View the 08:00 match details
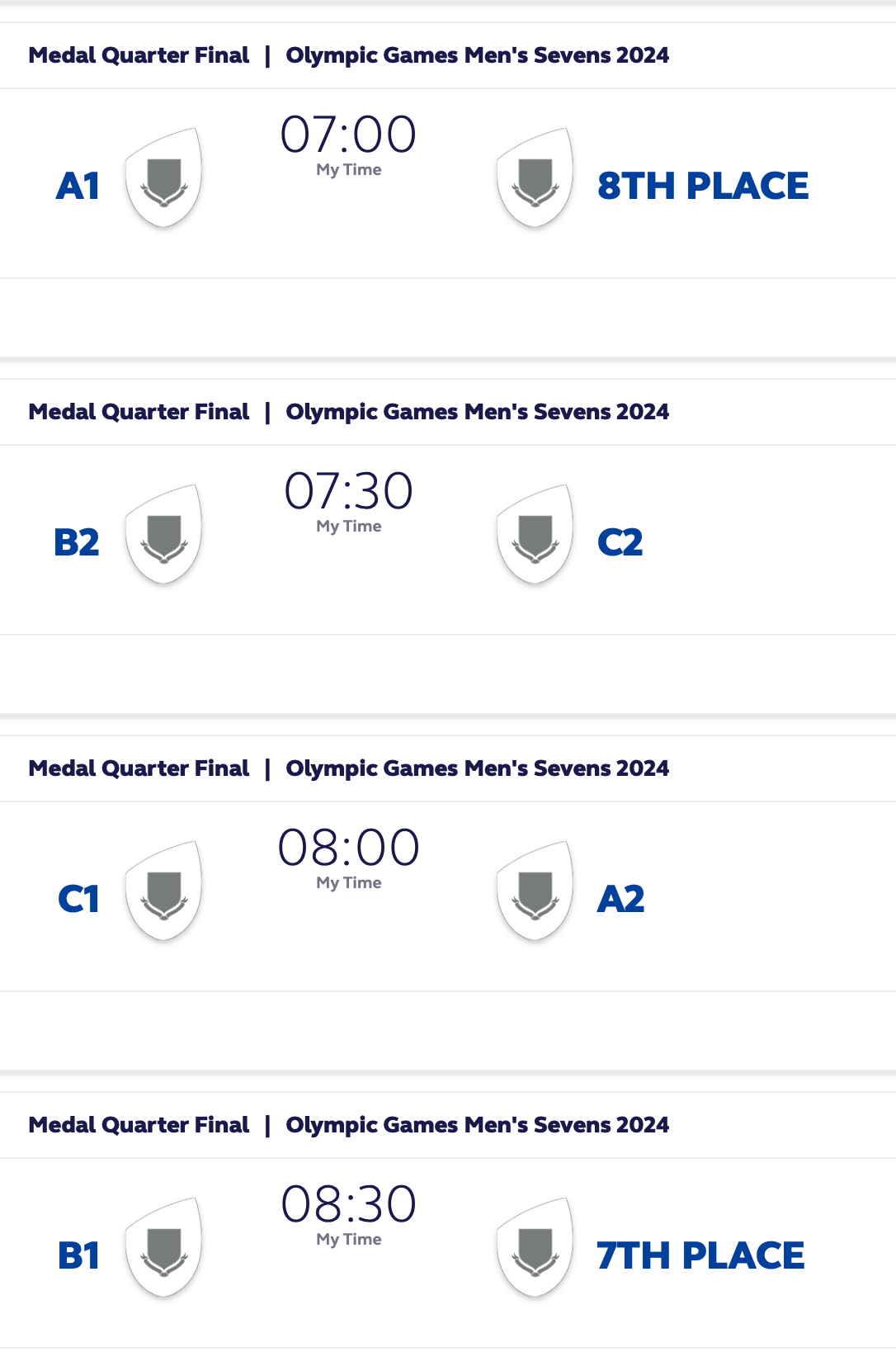The height and width of the screenshot is (1352, 896). [x=348, y=848]
